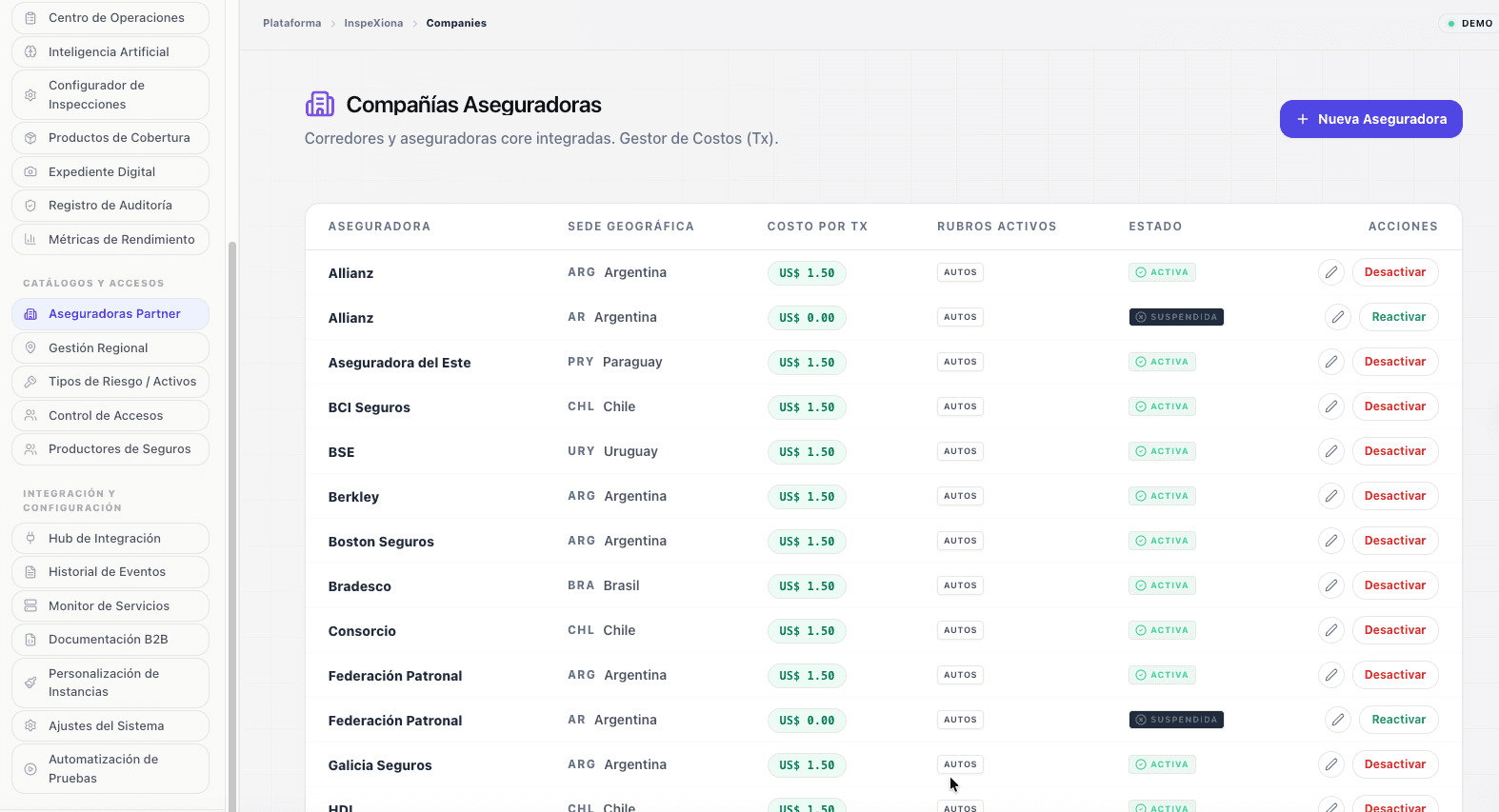
Task: Click the DEMO environment badge
Action: tap(1469, 24)
